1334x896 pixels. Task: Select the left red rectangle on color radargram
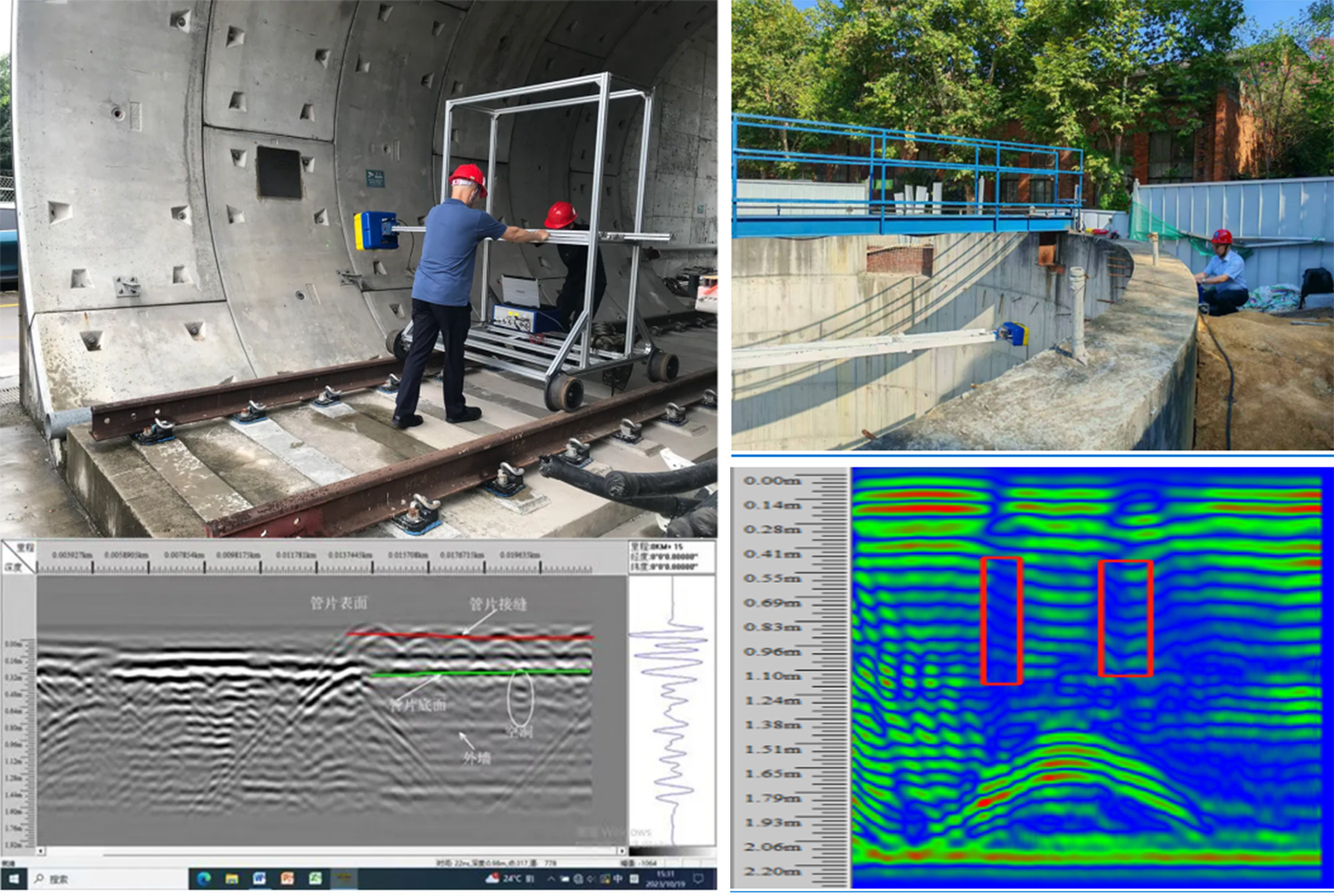pyautogui.click(x=1001, y=620)
